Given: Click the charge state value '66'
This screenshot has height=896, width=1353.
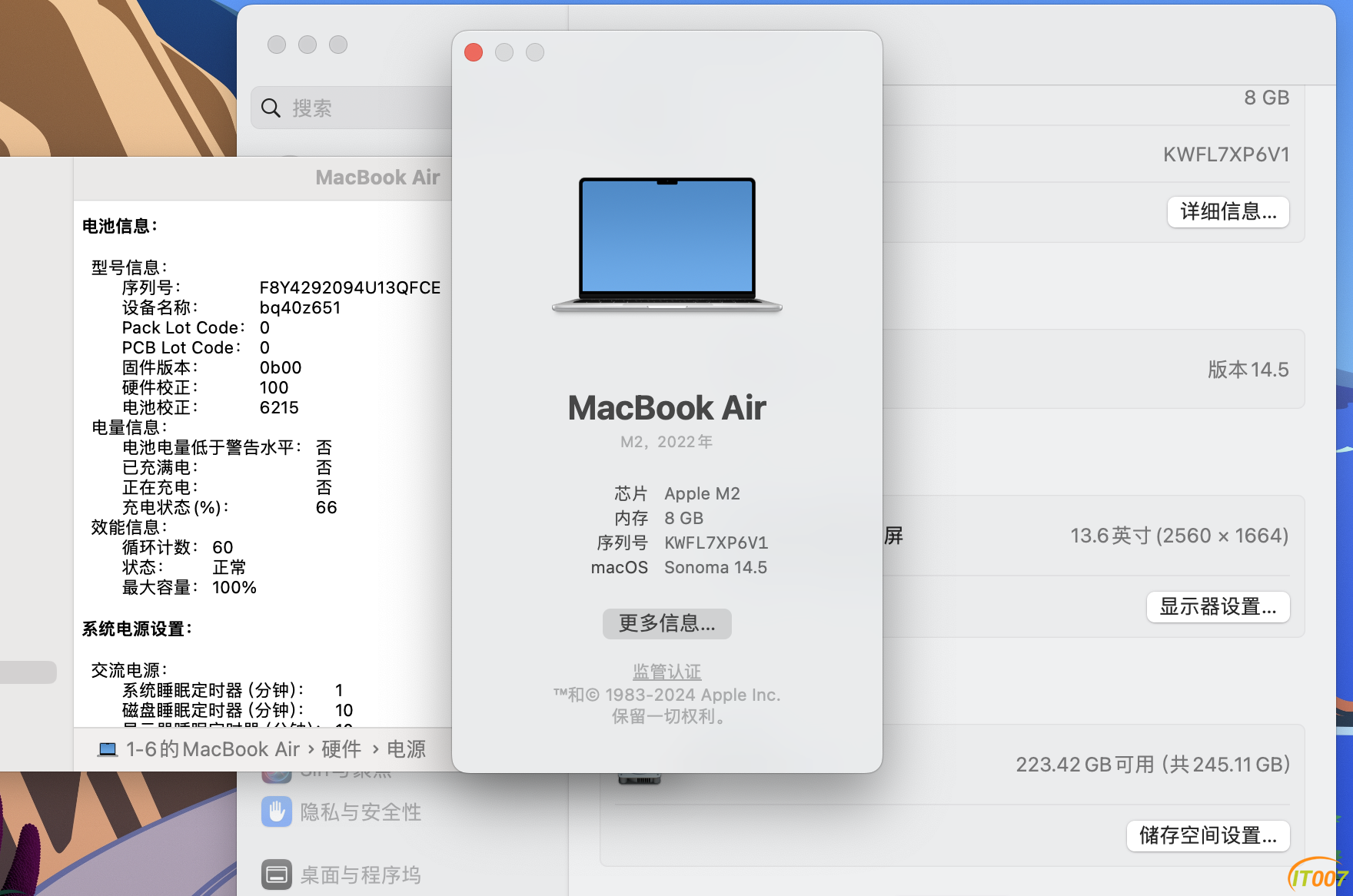Looking at the screenshot, I should tap(327, 507).
